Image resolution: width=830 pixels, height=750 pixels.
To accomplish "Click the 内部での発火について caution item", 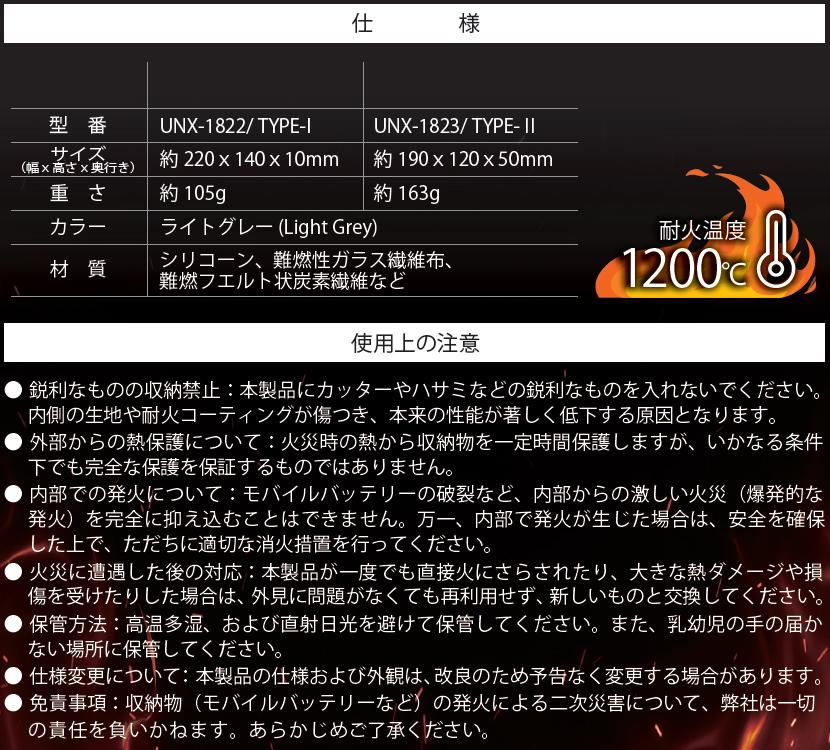I will 414,519.
